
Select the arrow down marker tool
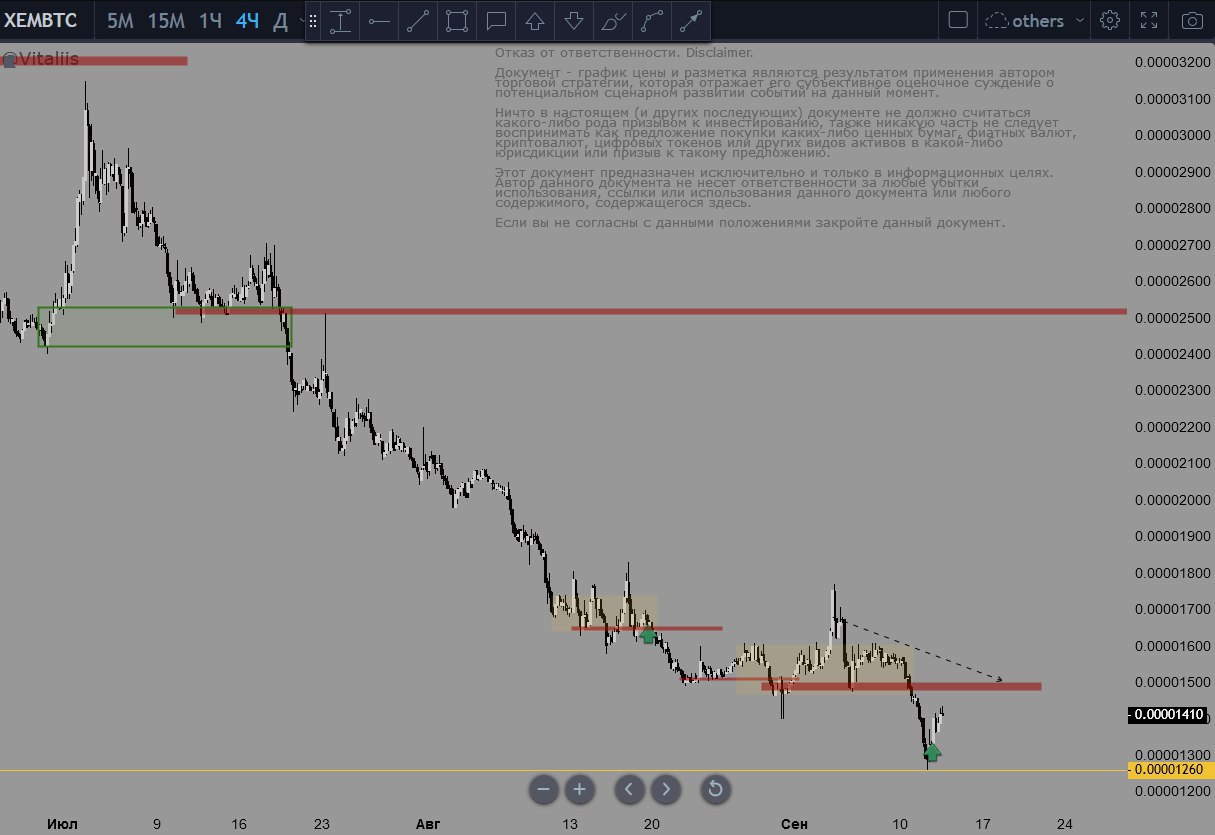(574, 20)
